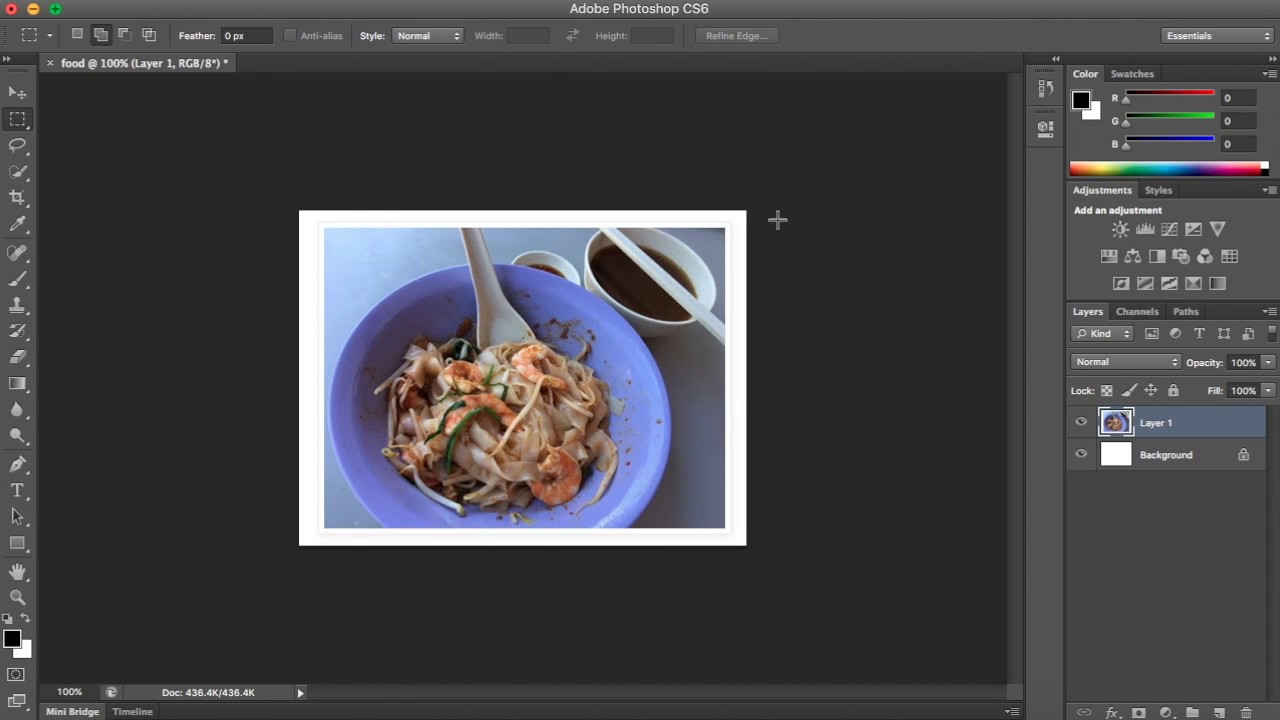
Task: Select the Move tool
Action: (x=17, y=92)
